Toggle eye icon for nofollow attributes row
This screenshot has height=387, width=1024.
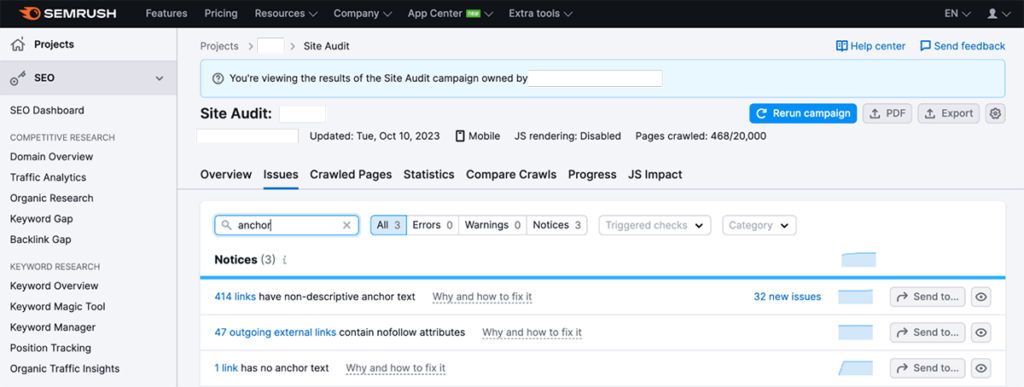click(x=980, y=332)
